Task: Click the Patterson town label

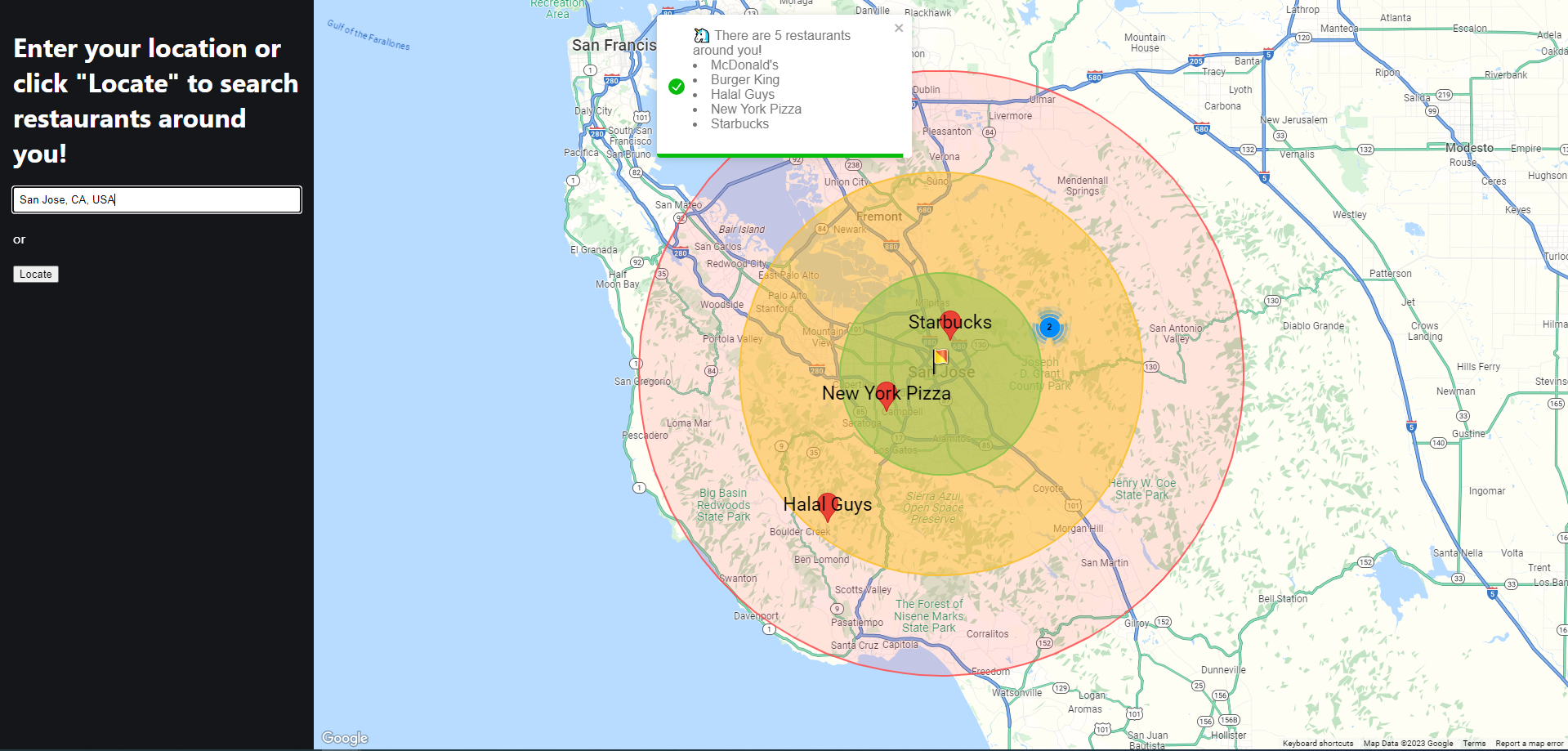Action: click(x=1391, y=274)
